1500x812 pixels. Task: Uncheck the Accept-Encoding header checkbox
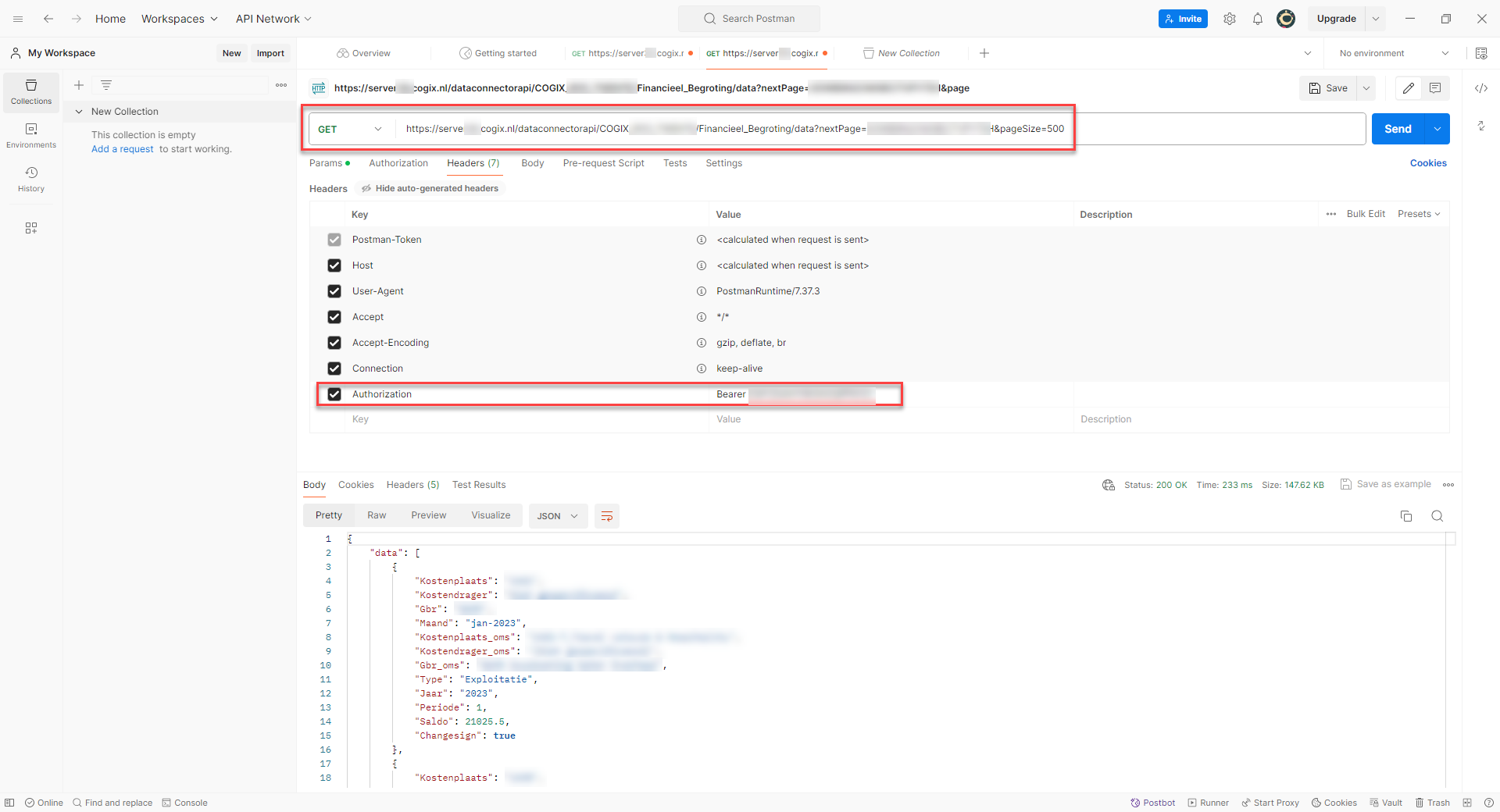pyautogui.click(x=334, y=343)
